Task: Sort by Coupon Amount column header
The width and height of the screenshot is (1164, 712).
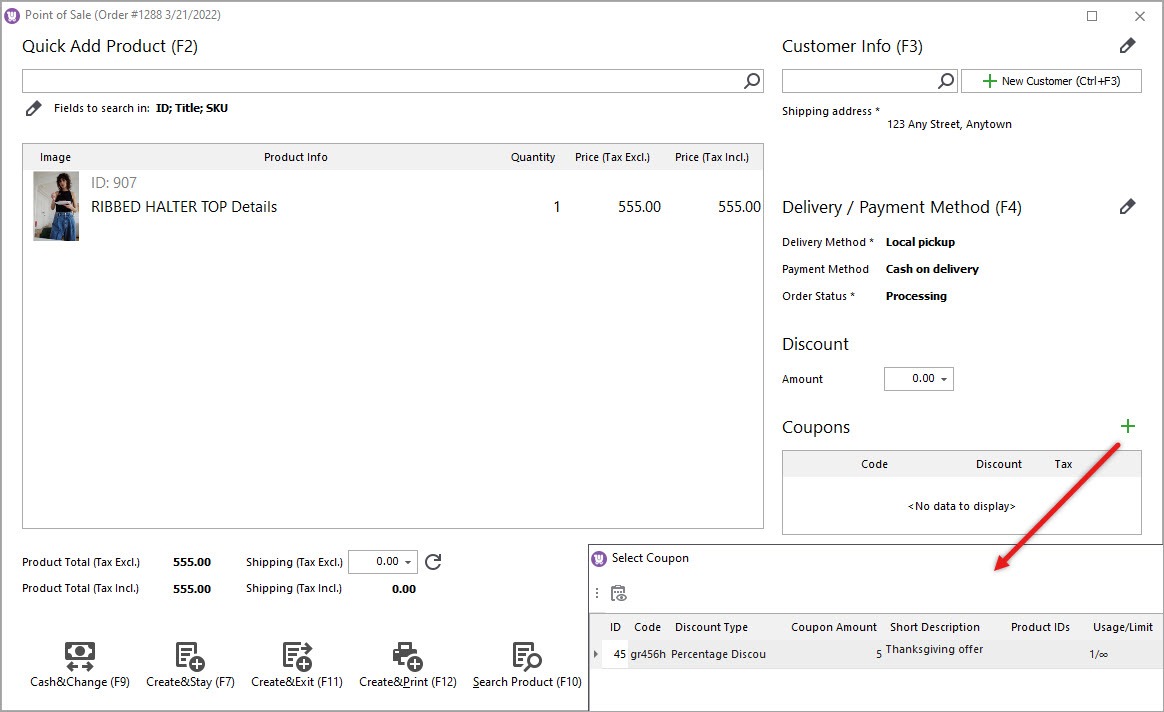Action: 833,627
